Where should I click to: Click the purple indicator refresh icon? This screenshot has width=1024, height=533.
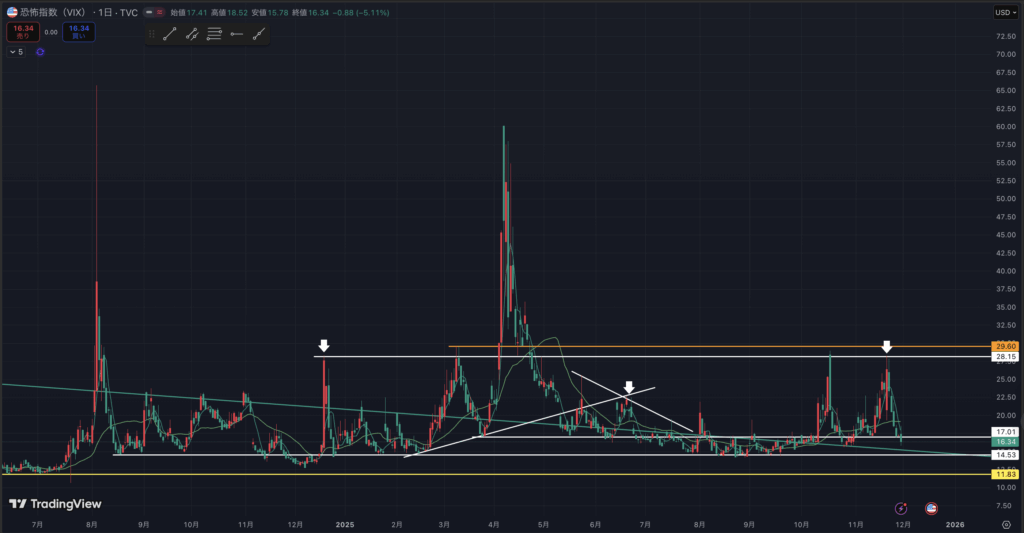coord(40,52)
